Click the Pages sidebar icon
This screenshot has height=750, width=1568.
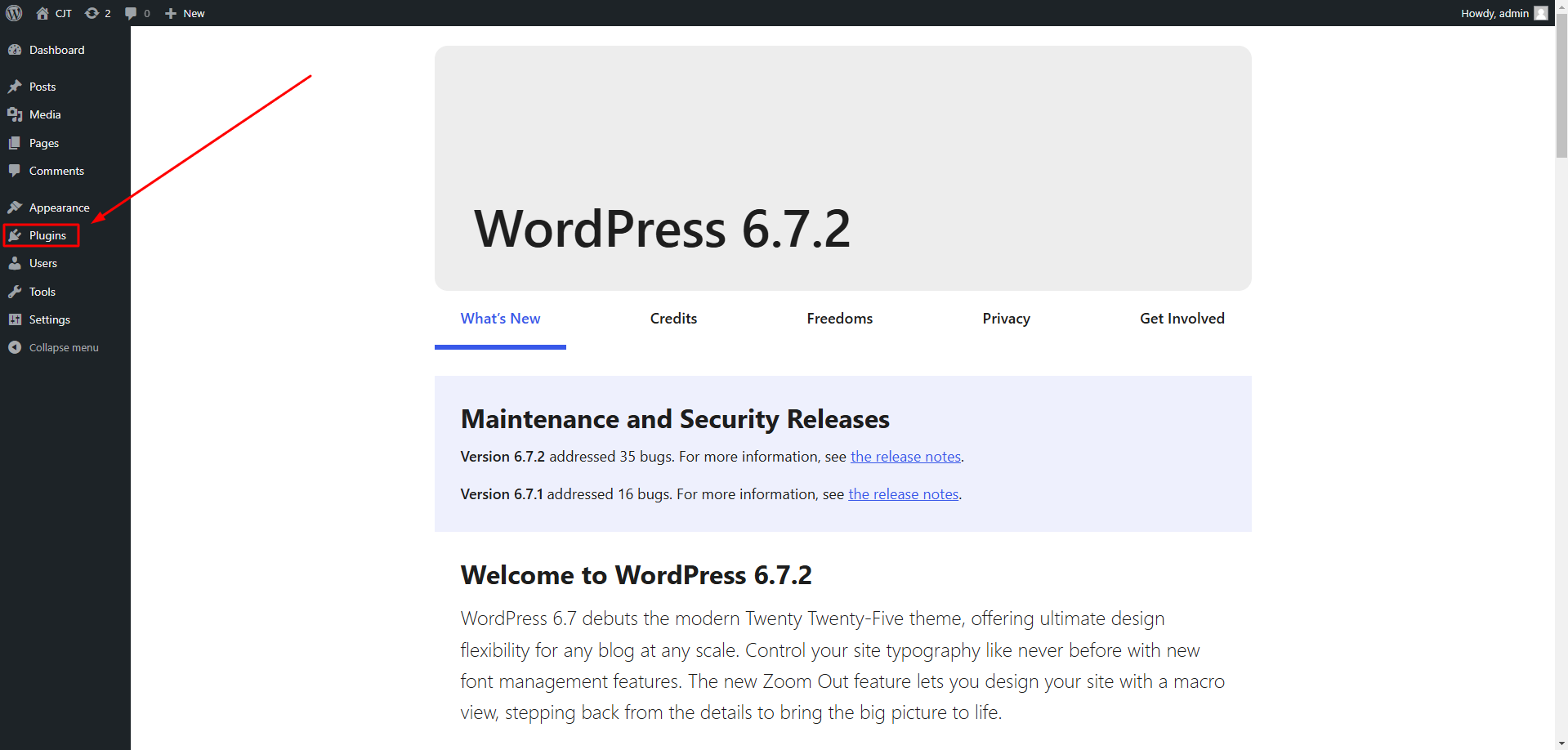(x=15, y=143)
